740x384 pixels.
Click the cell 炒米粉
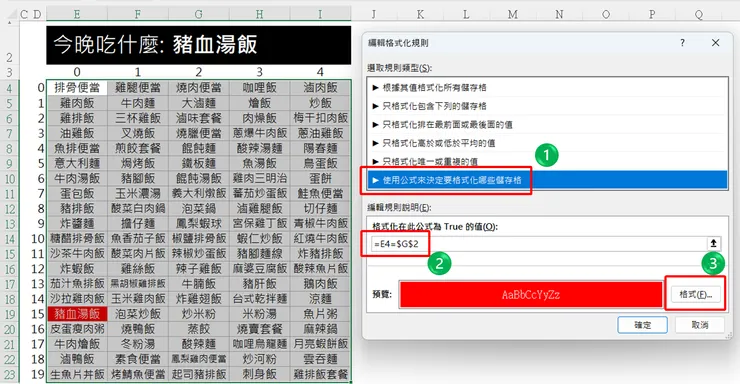199,314
